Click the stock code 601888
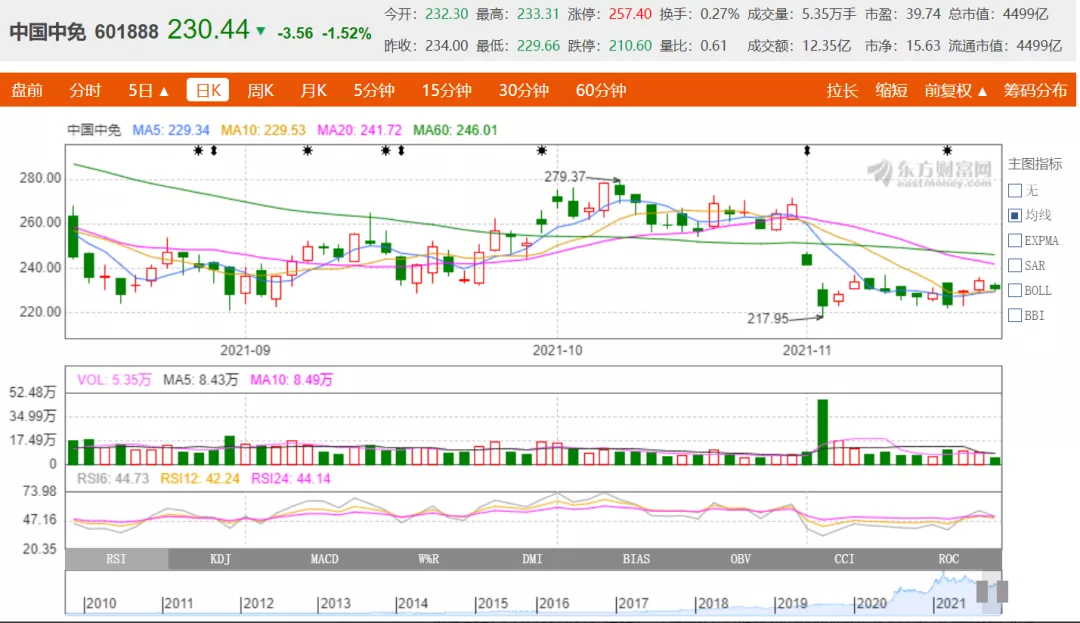This screenshot has width=1080, height=623. [x=127, y=32]
